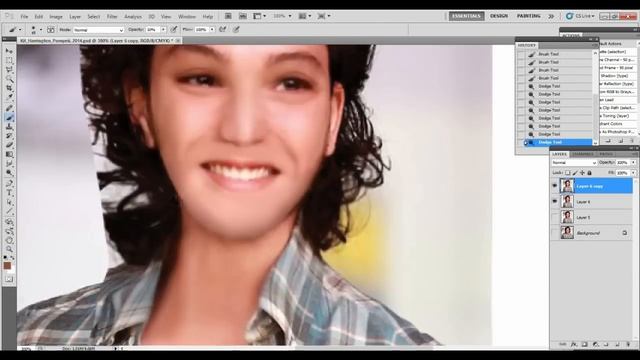The width and height of the screenshot is (640, 360).
Task: Toggle lock position
Action: (x=582, y=173)
